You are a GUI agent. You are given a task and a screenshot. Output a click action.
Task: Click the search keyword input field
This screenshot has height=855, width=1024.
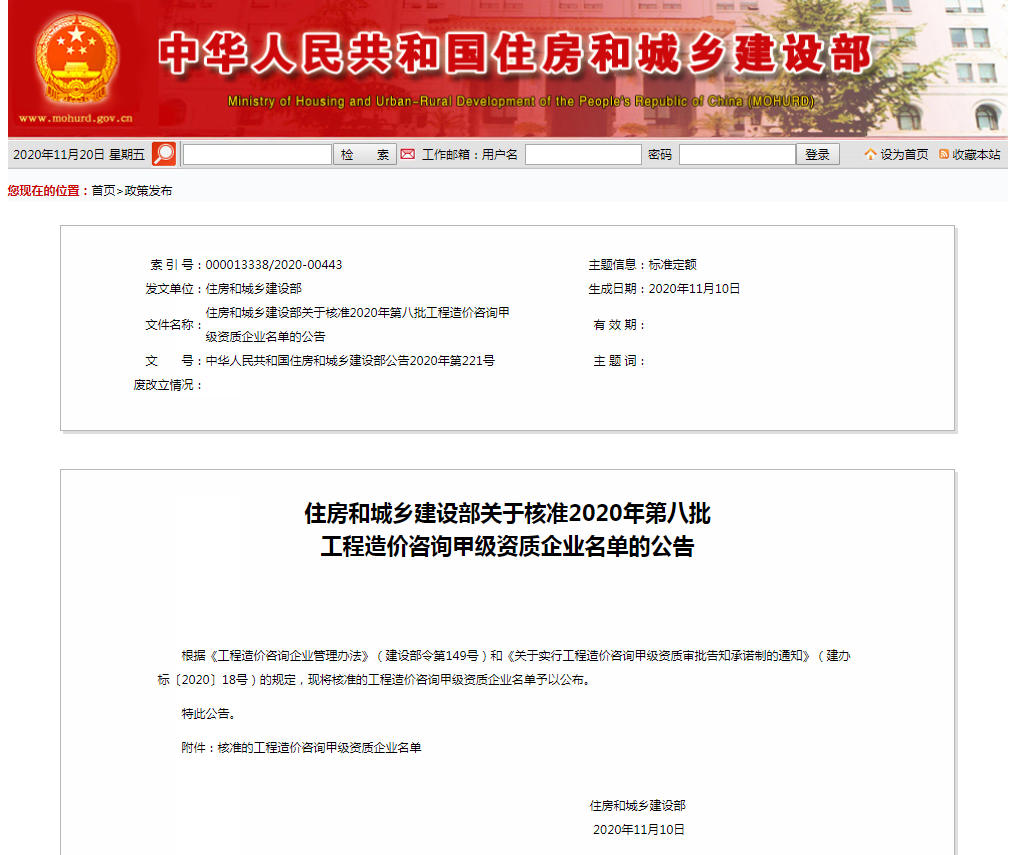(x=257, y=155)
